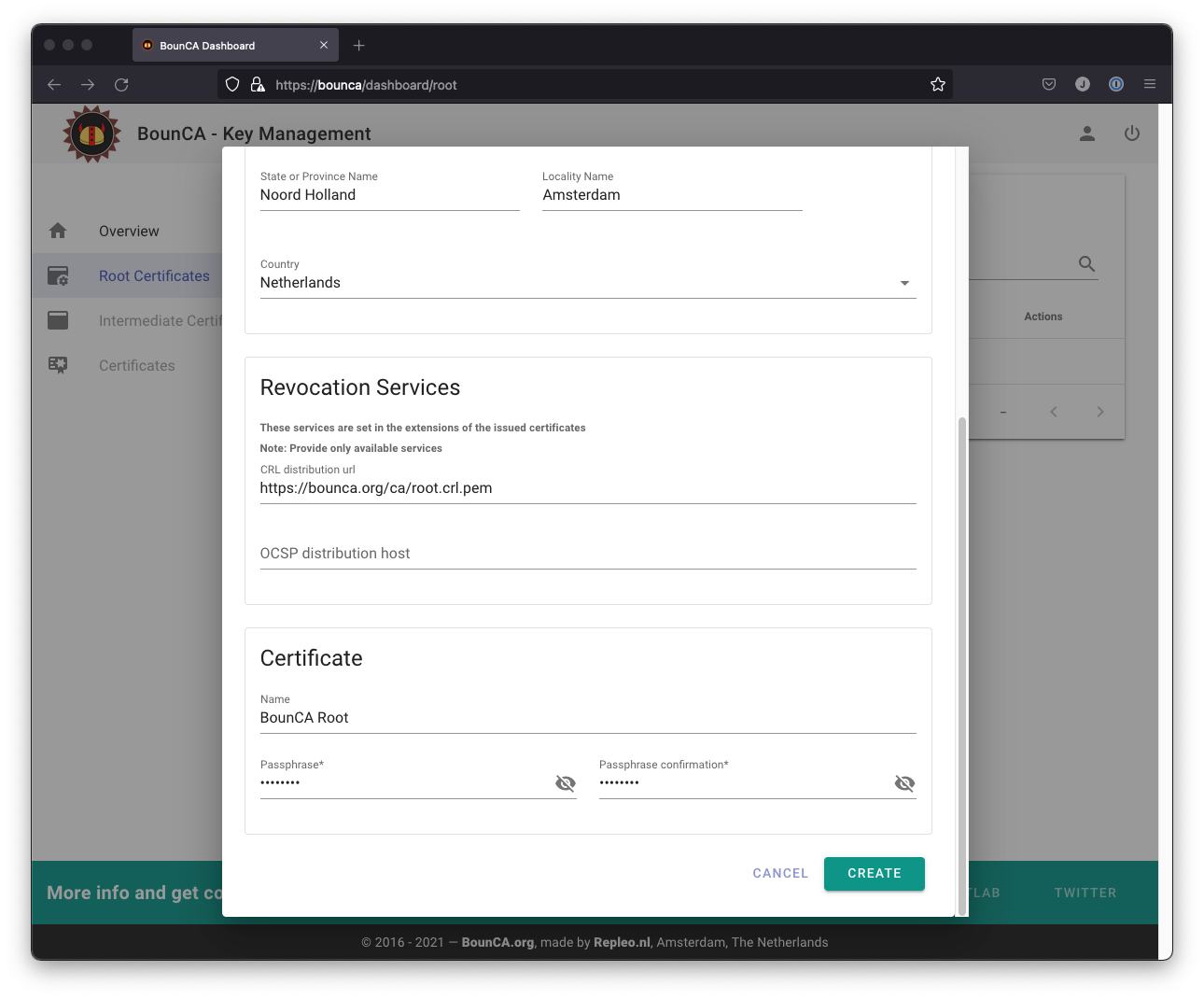Click the BounCA - Key Management title
The image size is (1204, 999).
(x=254, y=134)
